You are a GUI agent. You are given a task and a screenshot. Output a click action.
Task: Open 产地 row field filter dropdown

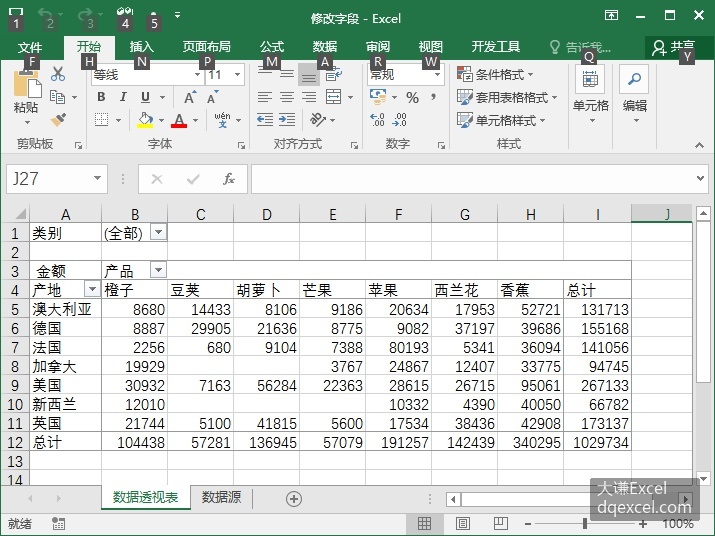[x=92, y=289]
